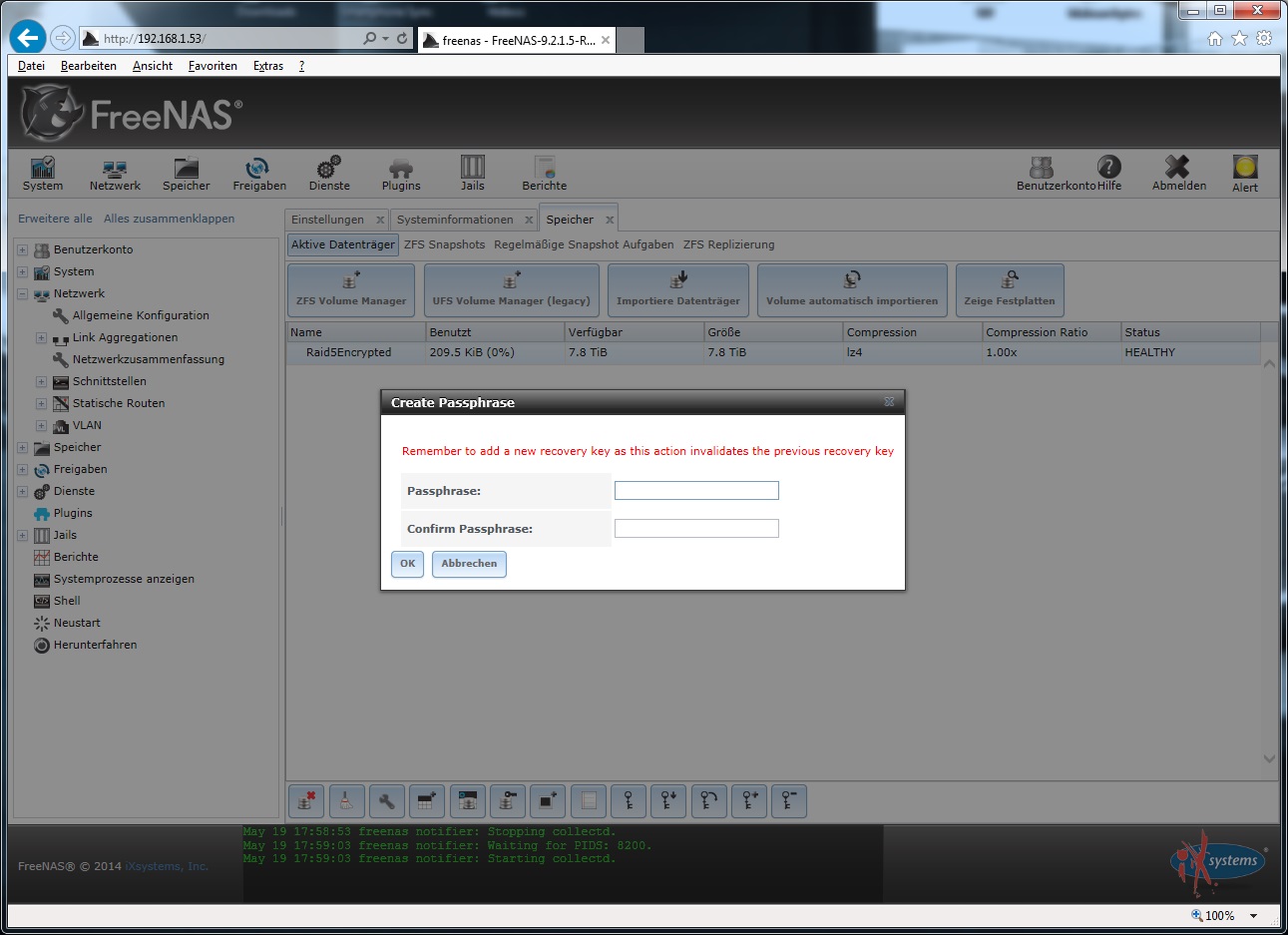Expand the Statische Routen tree node

point(41,403)
